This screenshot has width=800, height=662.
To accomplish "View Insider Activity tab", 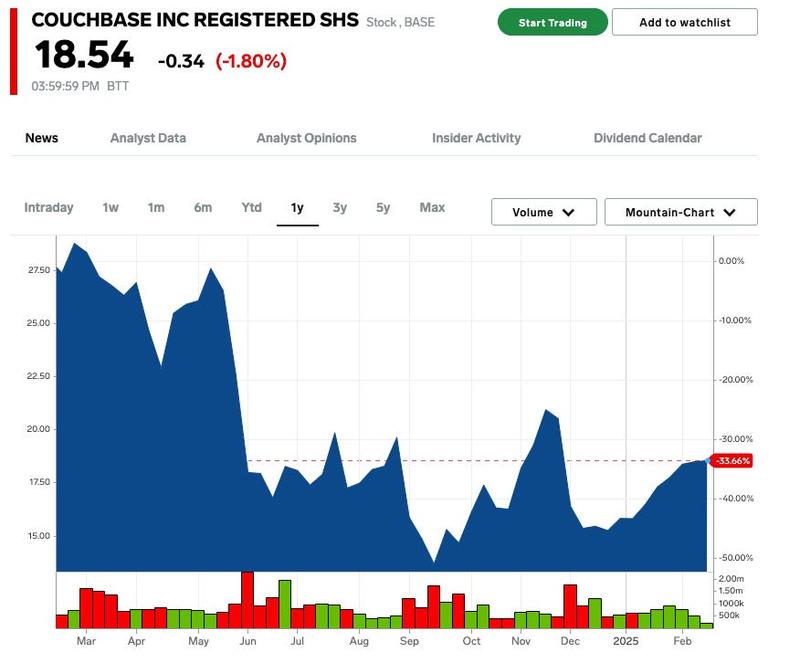I will pos(476,138).
